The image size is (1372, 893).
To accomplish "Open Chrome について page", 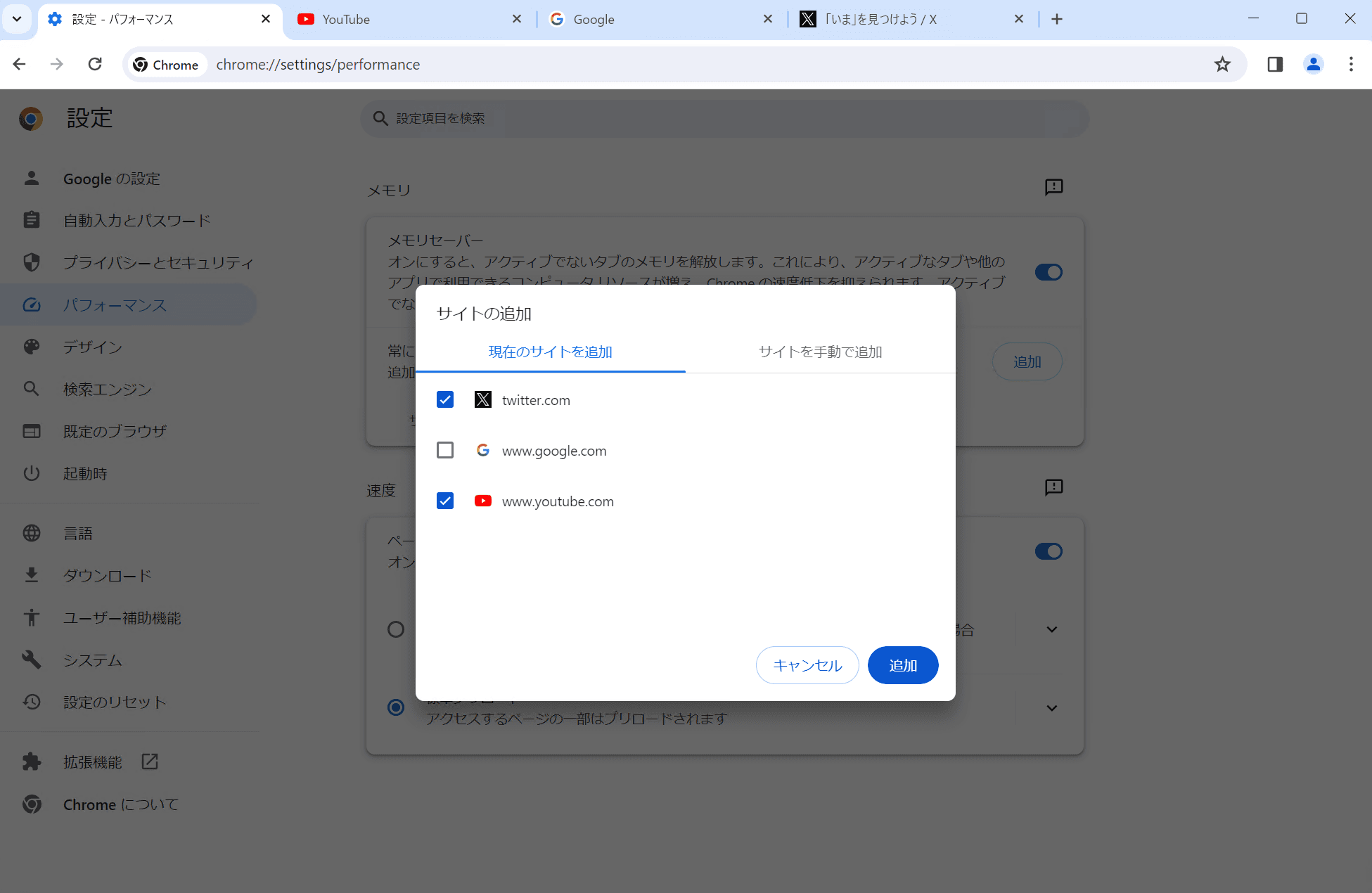I will [129, 804].
